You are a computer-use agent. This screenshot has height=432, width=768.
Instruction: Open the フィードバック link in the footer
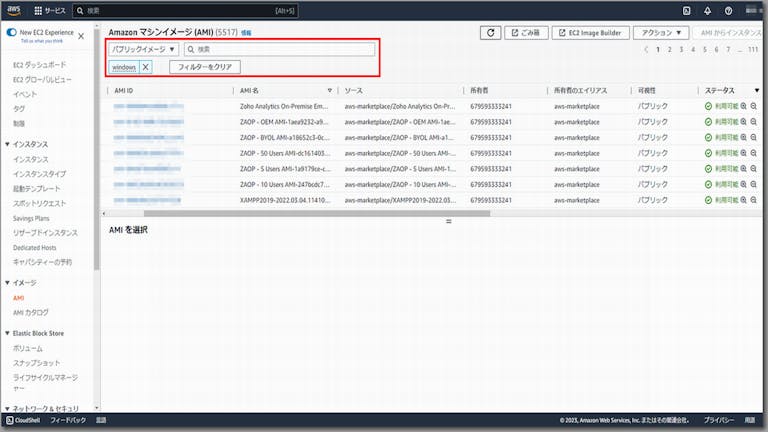coord(68,420)
